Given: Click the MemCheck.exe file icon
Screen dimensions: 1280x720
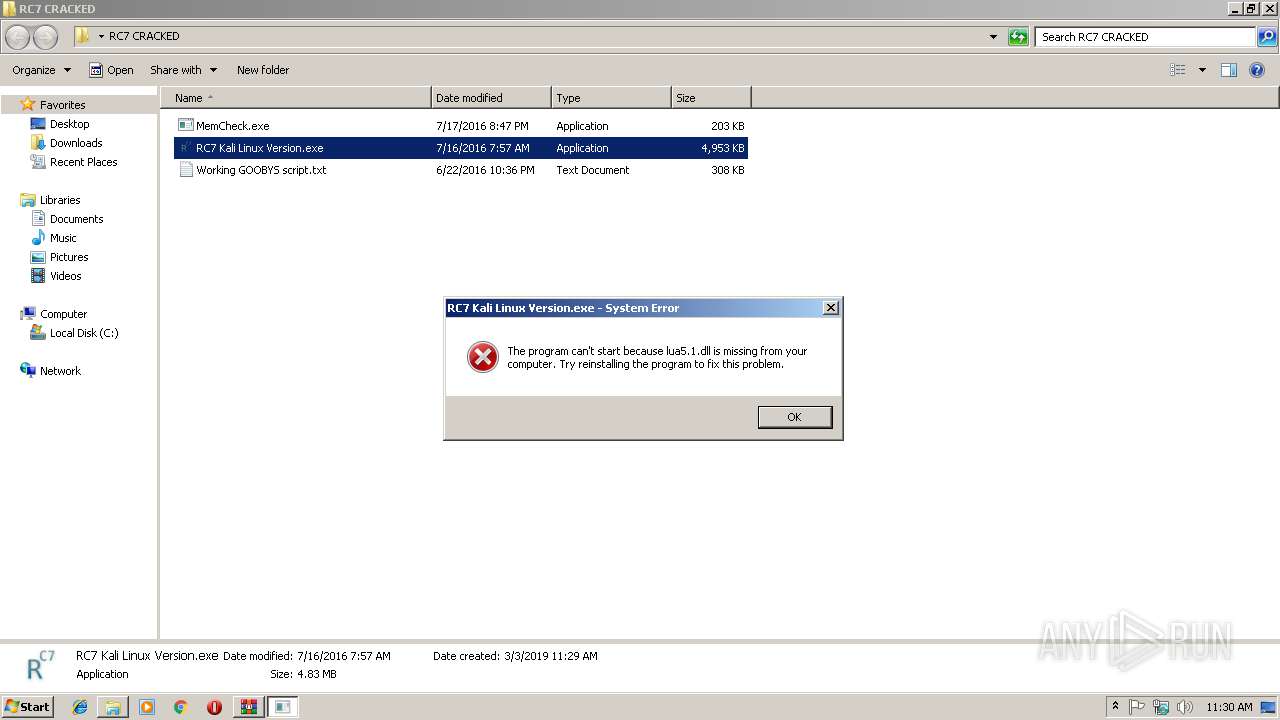Looking at the screenshot, I should (185, 126).
